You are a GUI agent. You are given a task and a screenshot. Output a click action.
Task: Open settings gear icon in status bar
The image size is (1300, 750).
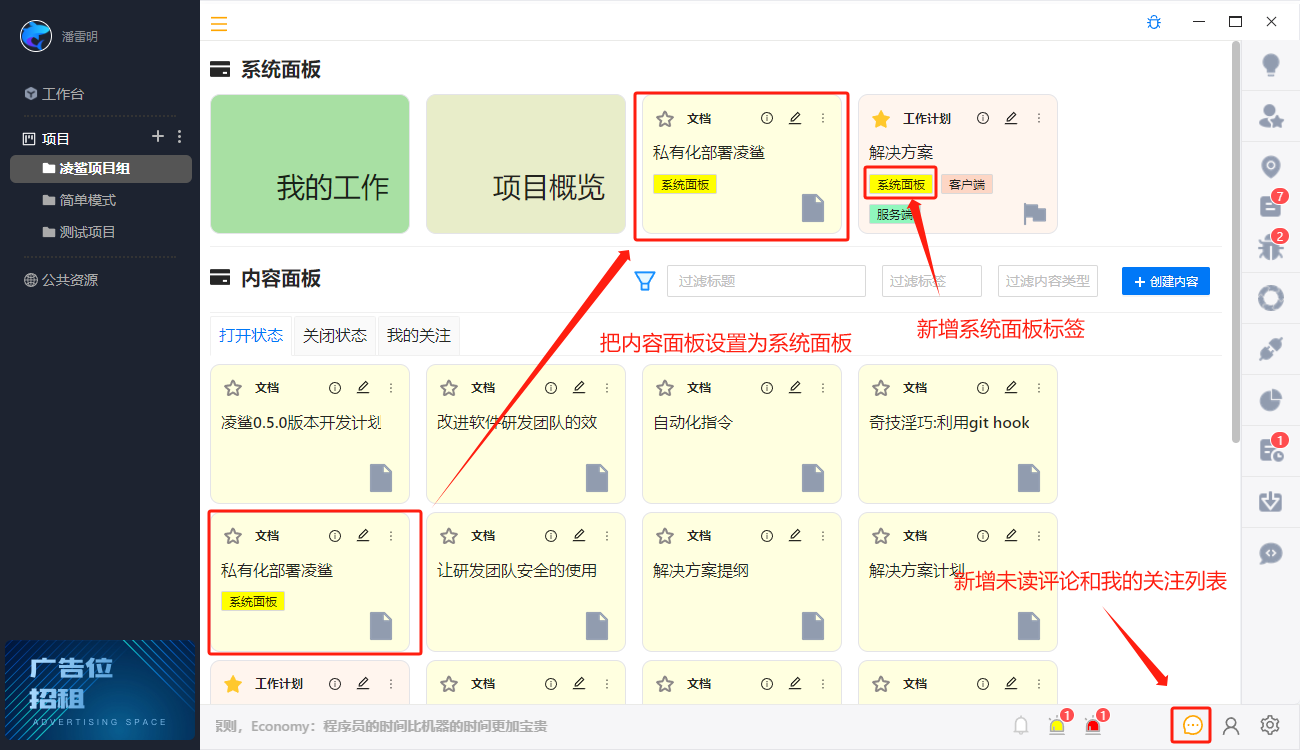click(1270, 725)
